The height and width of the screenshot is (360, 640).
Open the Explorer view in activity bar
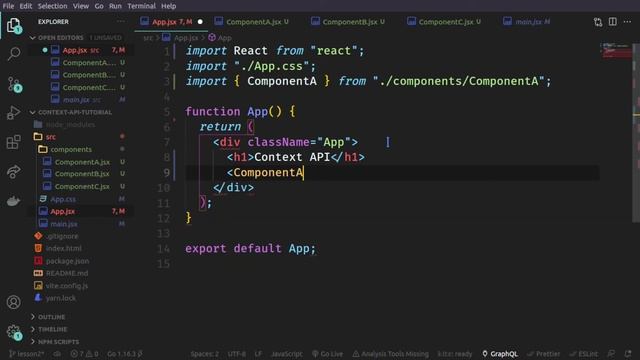click(13, 25)
